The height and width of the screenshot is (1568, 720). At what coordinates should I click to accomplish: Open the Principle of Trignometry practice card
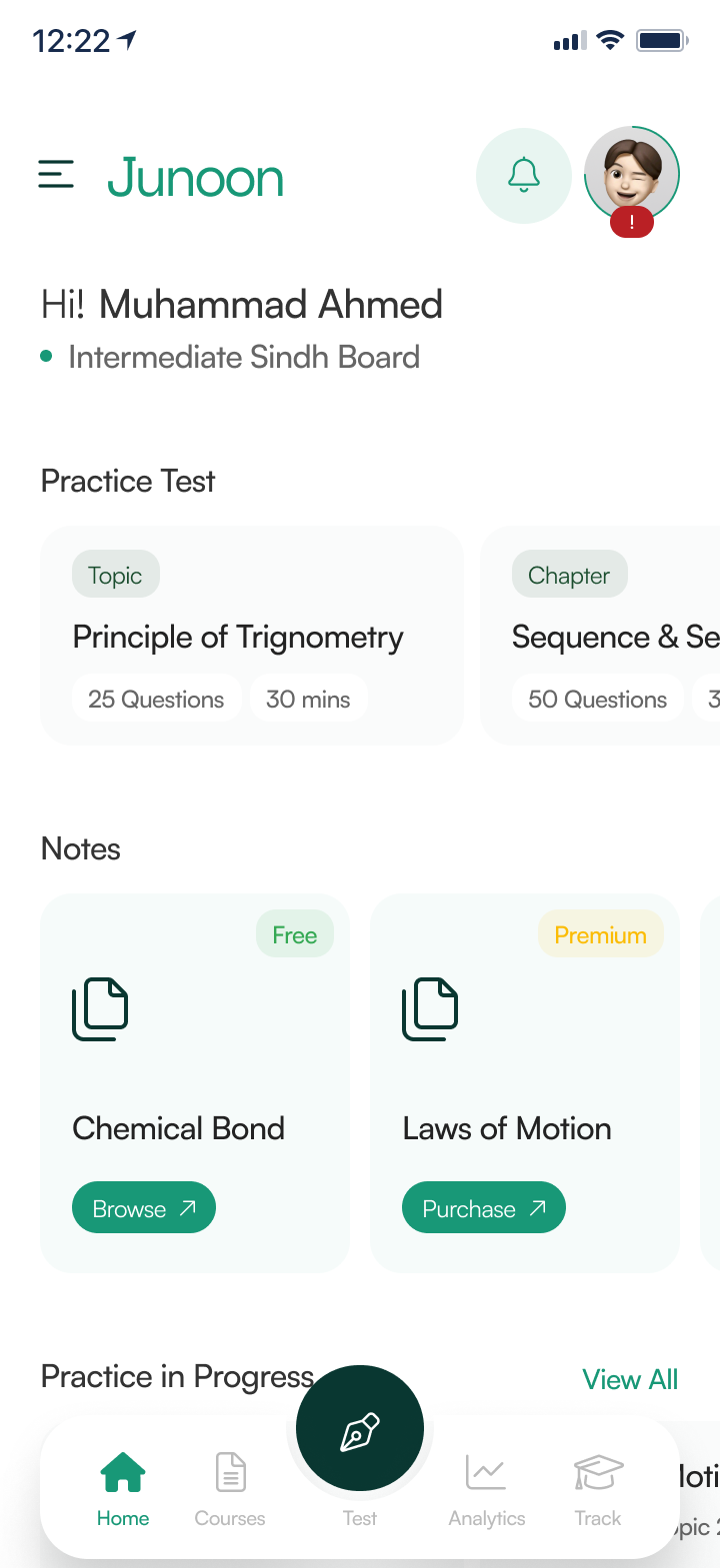coord(237,637)
